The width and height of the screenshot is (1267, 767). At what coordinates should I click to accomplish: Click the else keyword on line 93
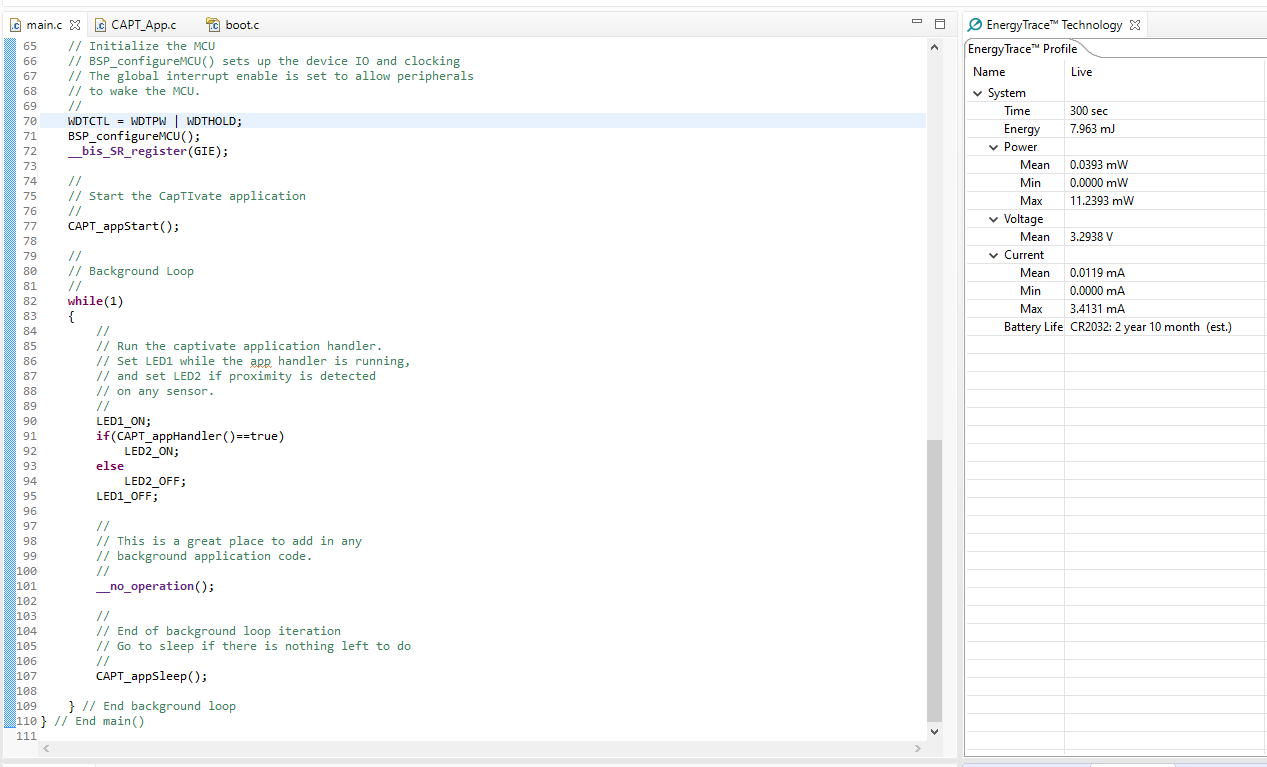[110, 466]
